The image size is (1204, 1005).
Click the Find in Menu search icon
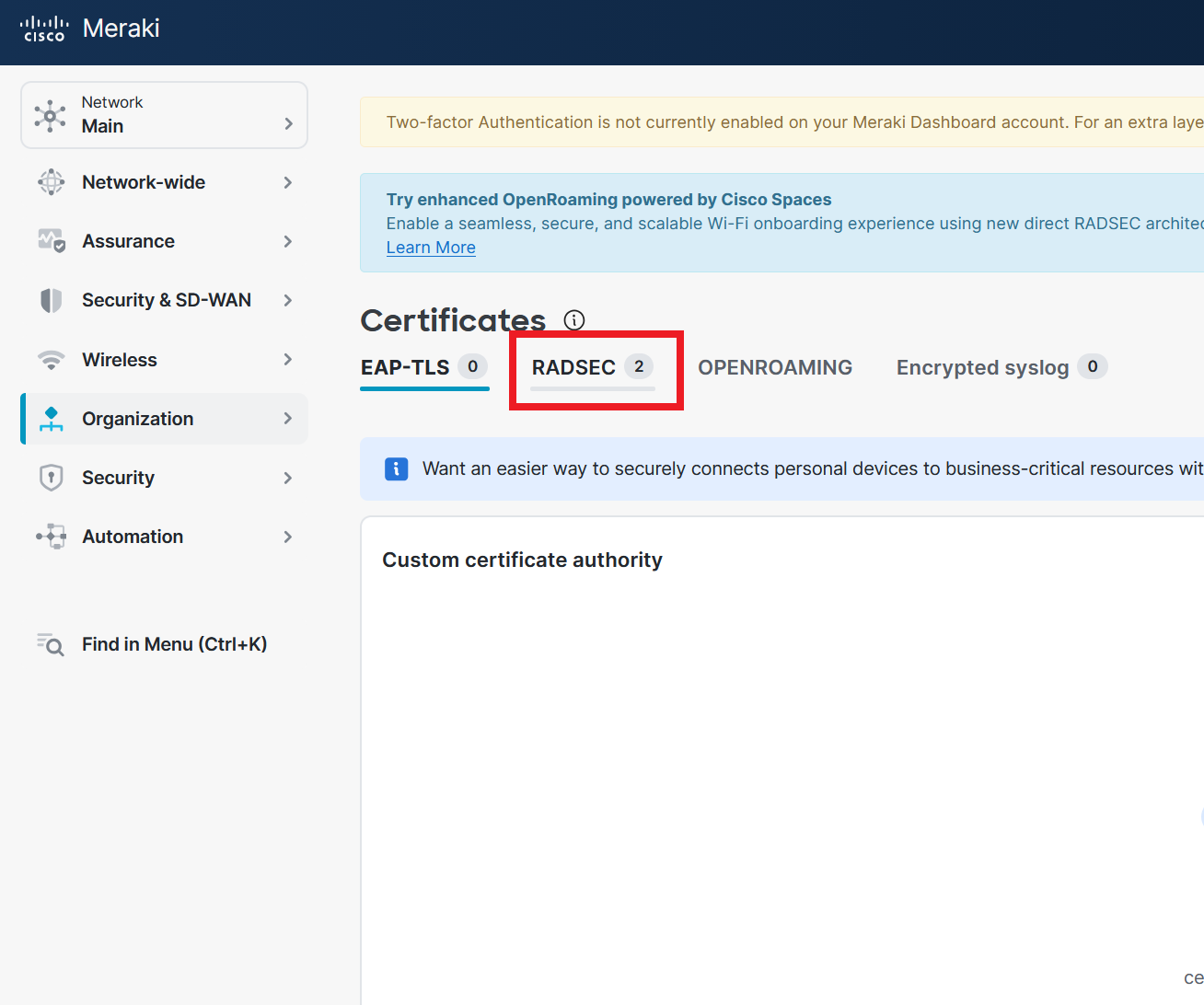pos(51,644)
